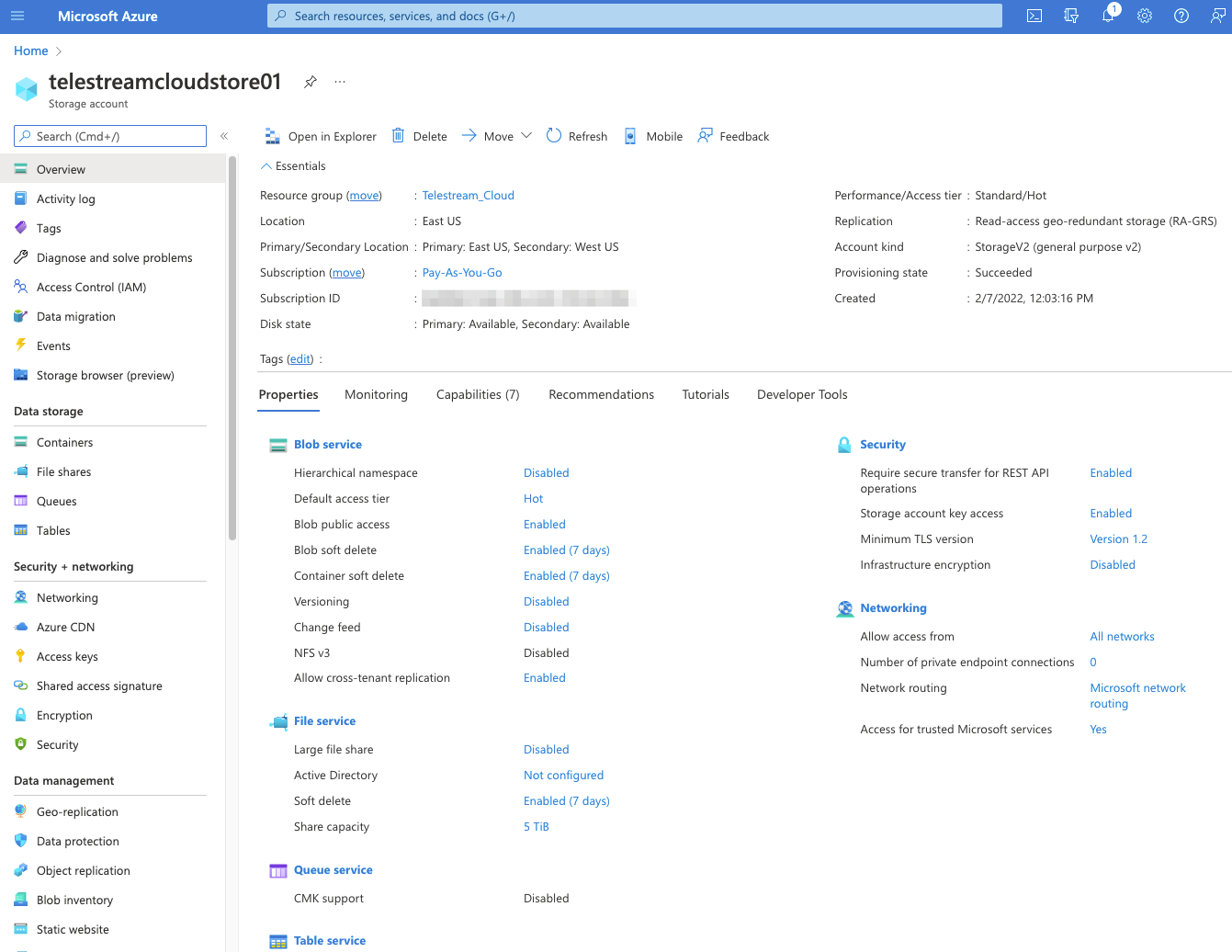Open Overview in the sidebar
Viewport: 1232px width, 952px height.
click(112, 169)
